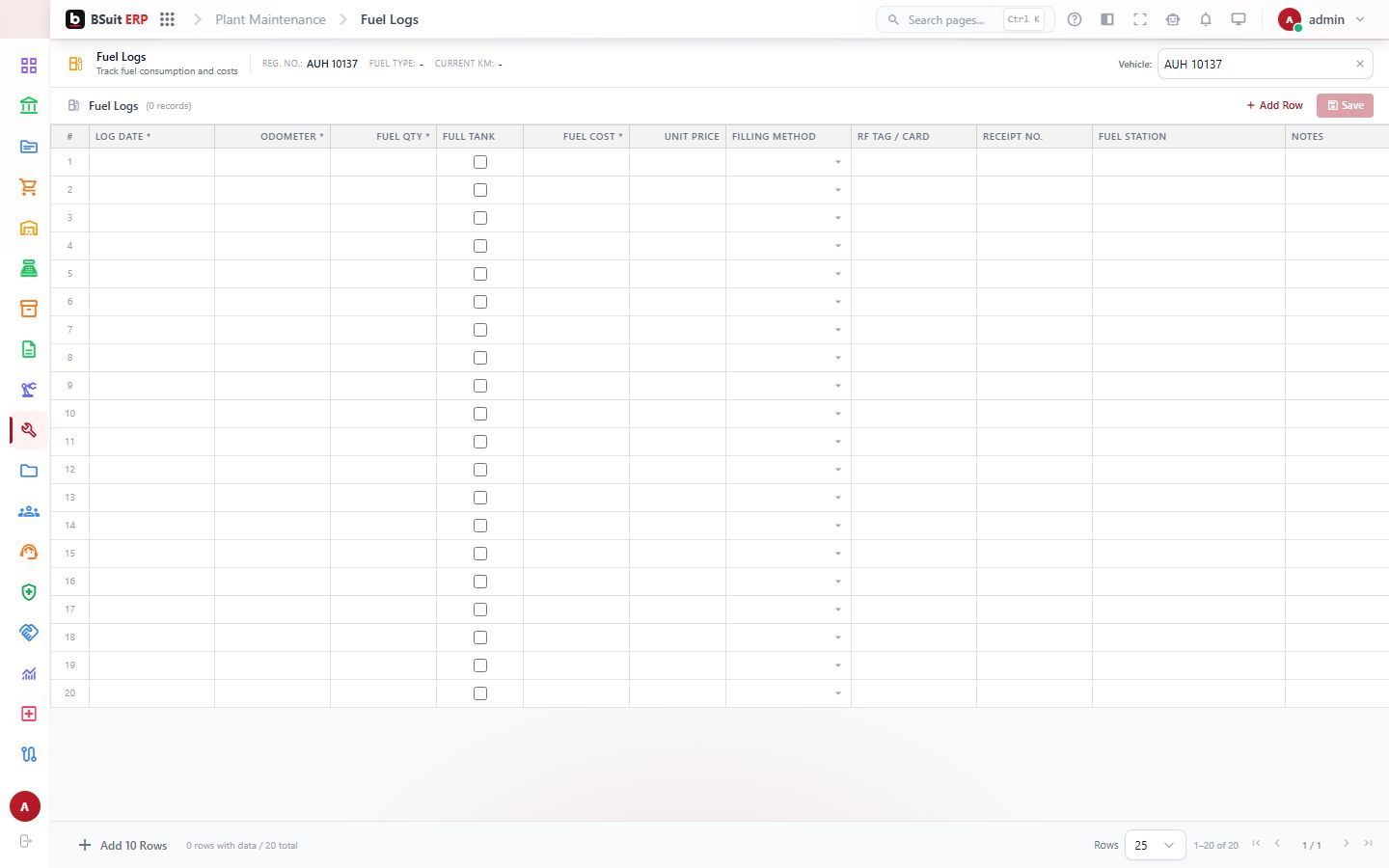Open the dashboard grid icon in sidebar

coord(29,66)
